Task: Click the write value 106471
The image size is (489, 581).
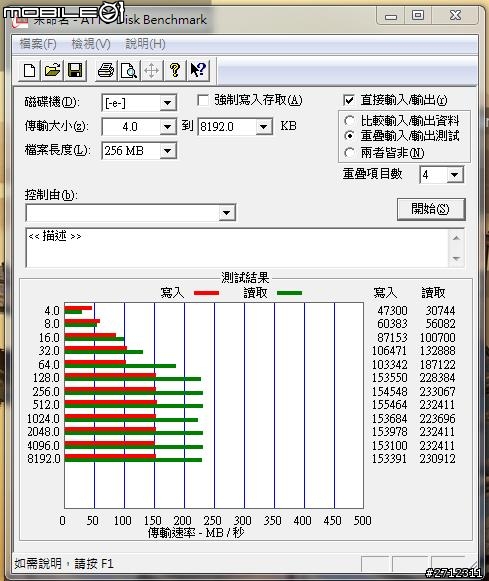Action: (389, 351)
